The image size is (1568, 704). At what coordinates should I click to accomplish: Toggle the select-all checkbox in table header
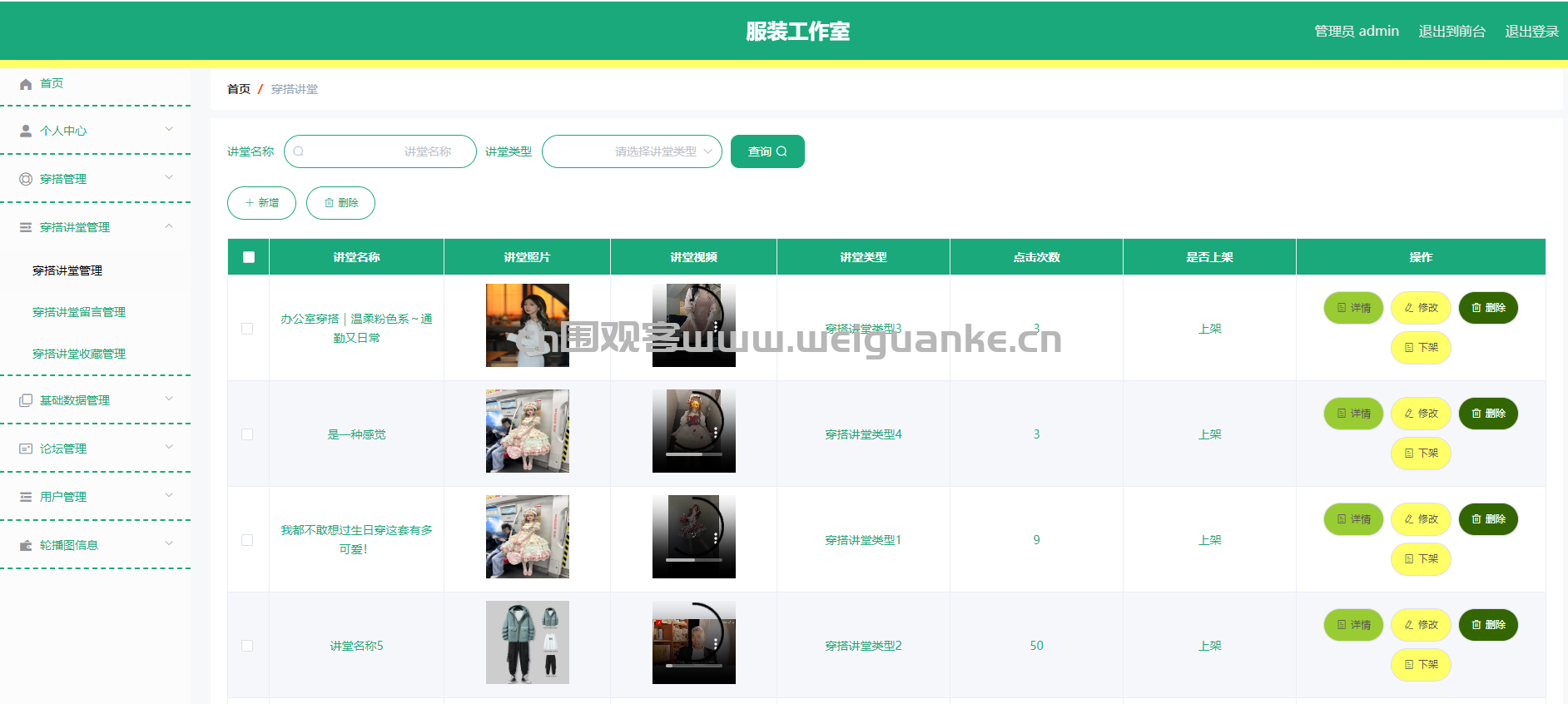tap(249, 257)
